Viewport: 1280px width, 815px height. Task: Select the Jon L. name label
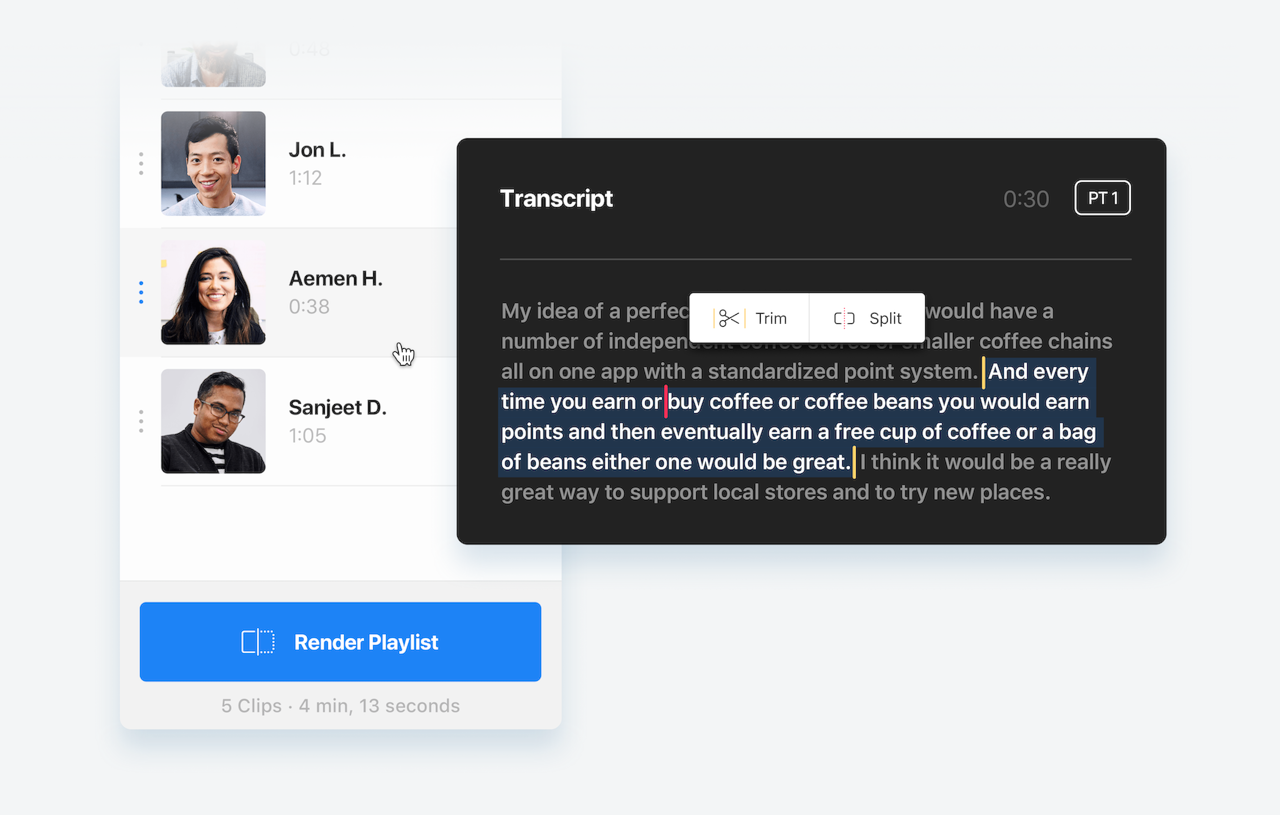click(317, 150)
